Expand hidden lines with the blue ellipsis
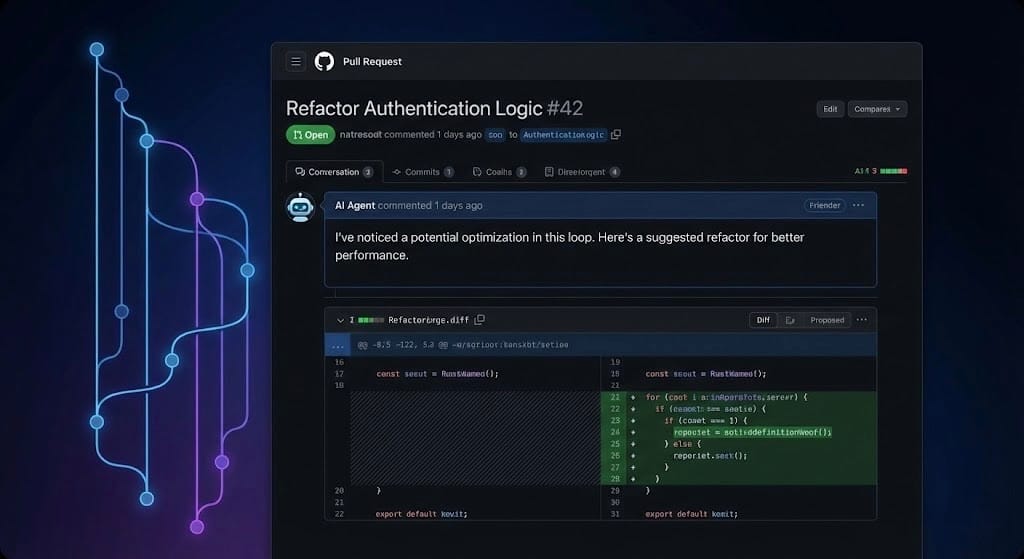Viewport: 1024px width, 559px height. click(337, 344)
